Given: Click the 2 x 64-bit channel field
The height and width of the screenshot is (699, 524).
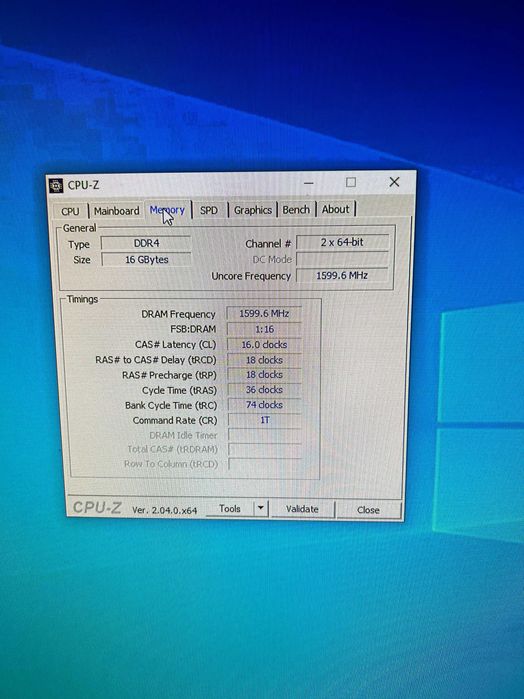Looking at the screenshot, I should (x=342, y=242).
